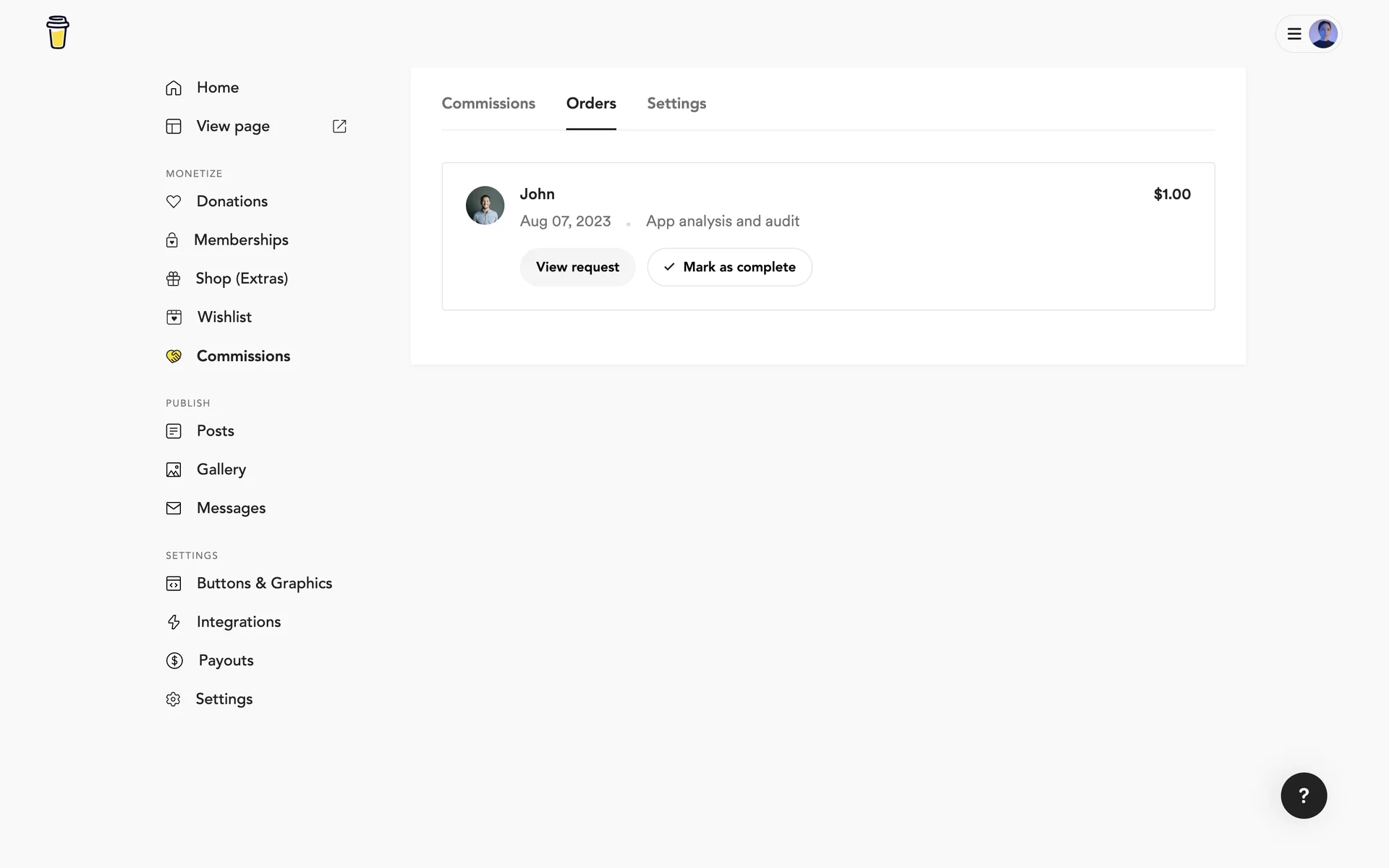Click the Wishlist calendar-heart icon
Image resolution: width=1389 pixels, height=868 pixels.
coord(174,318)
